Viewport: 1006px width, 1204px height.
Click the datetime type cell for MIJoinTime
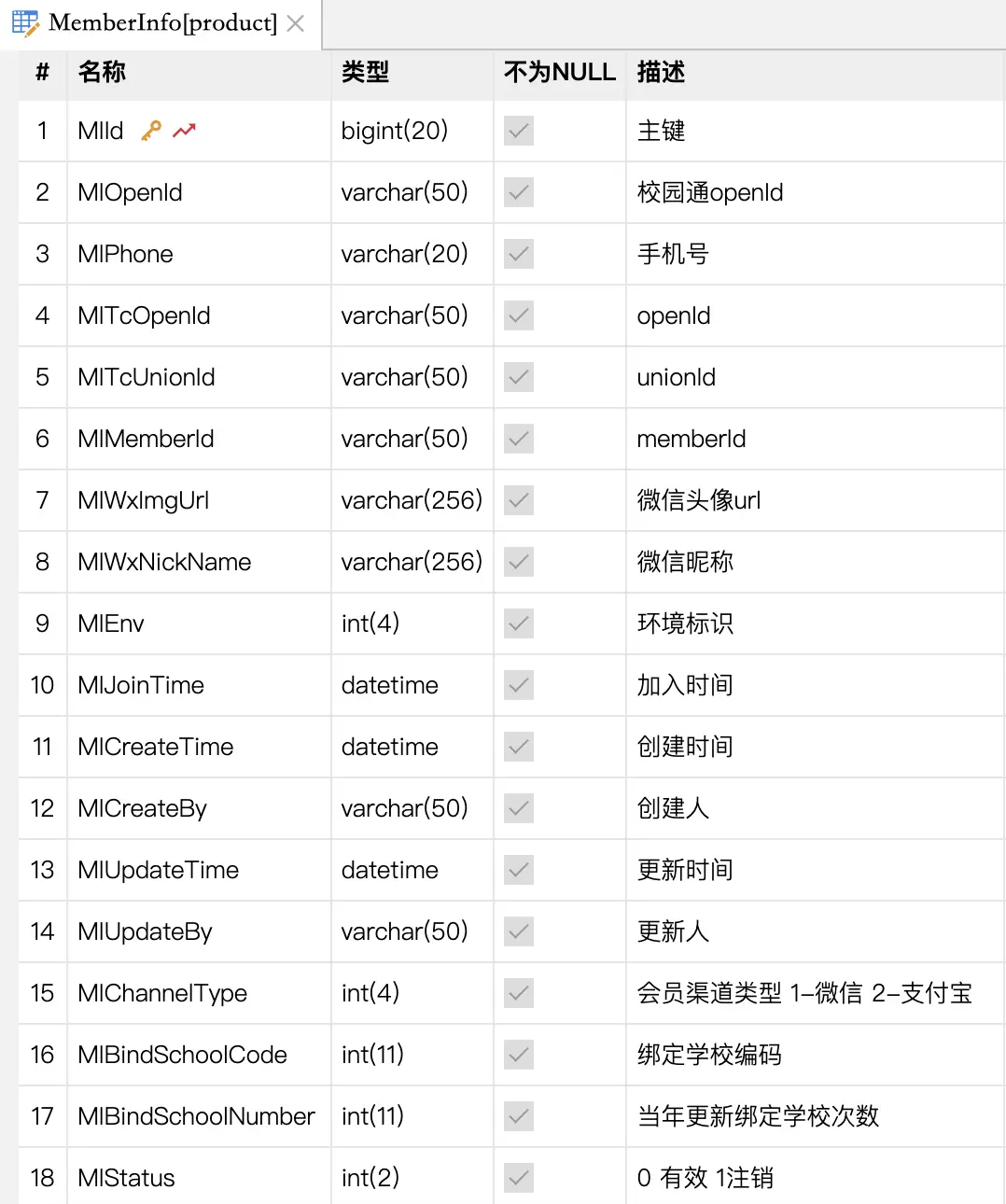point(390,685)
